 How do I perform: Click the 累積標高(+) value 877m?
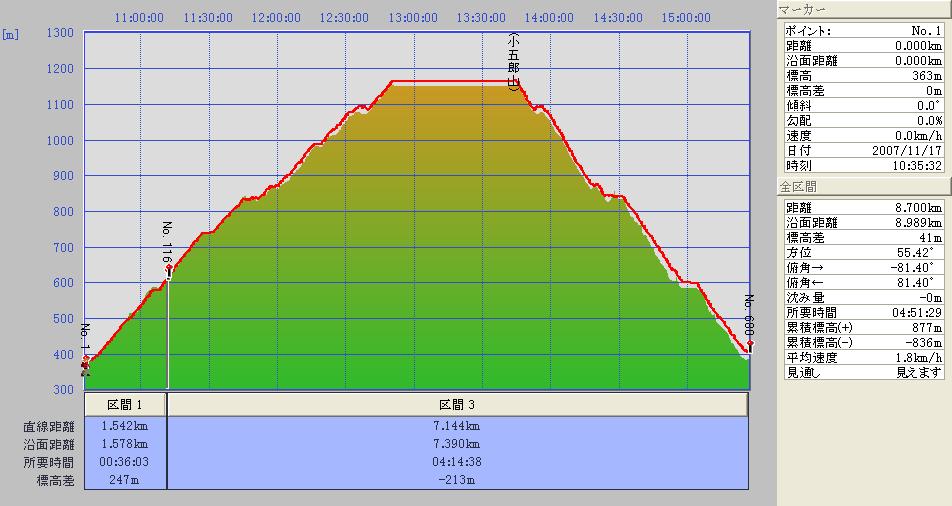pyautogui.click(x=926, y=328)
